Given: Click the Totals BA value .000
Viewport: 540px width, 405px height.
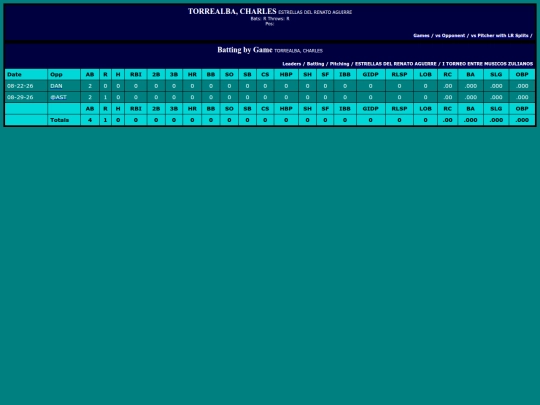Looking at the screenshot, I should click(x=470, y=120).
